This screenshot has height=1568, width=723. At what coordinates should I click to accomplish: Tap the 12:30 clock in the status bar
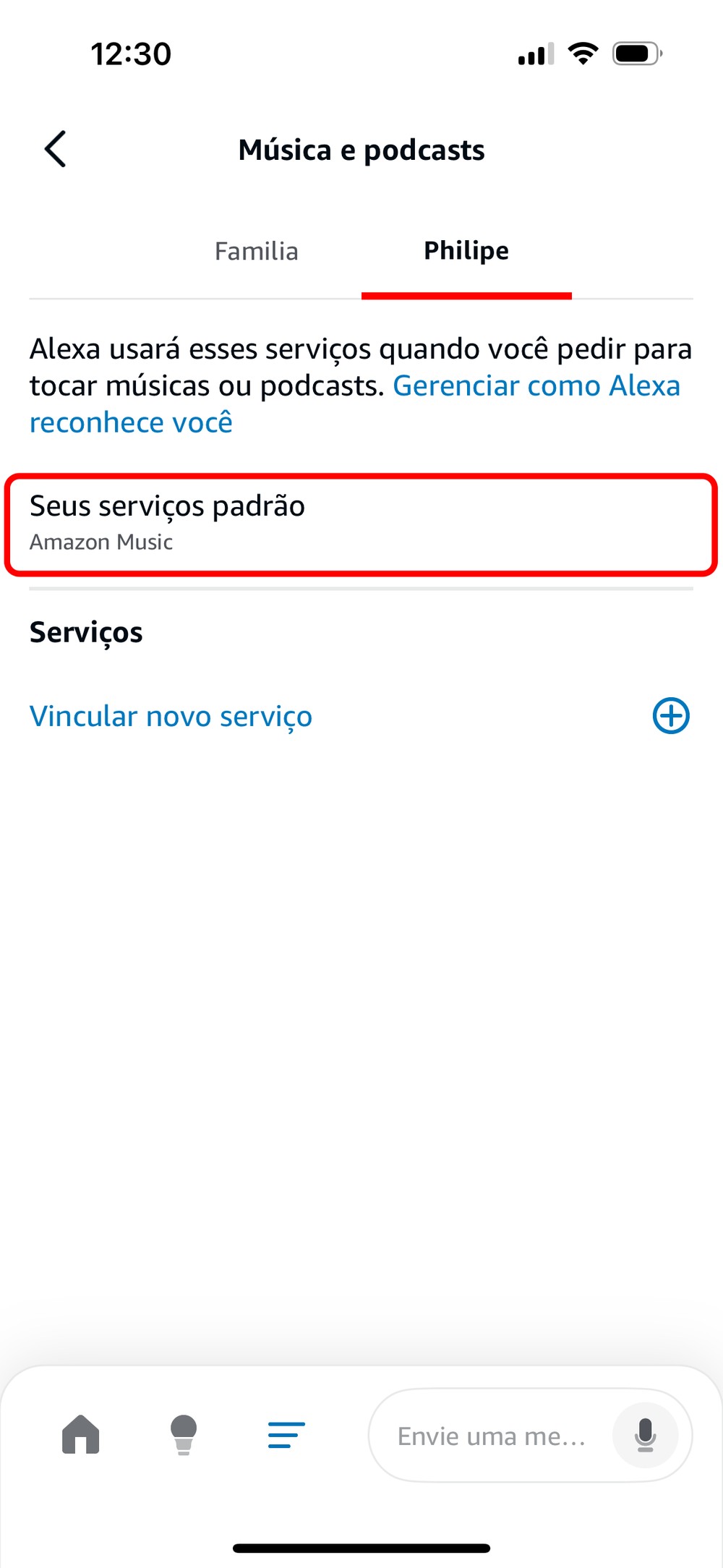(131, 54)
